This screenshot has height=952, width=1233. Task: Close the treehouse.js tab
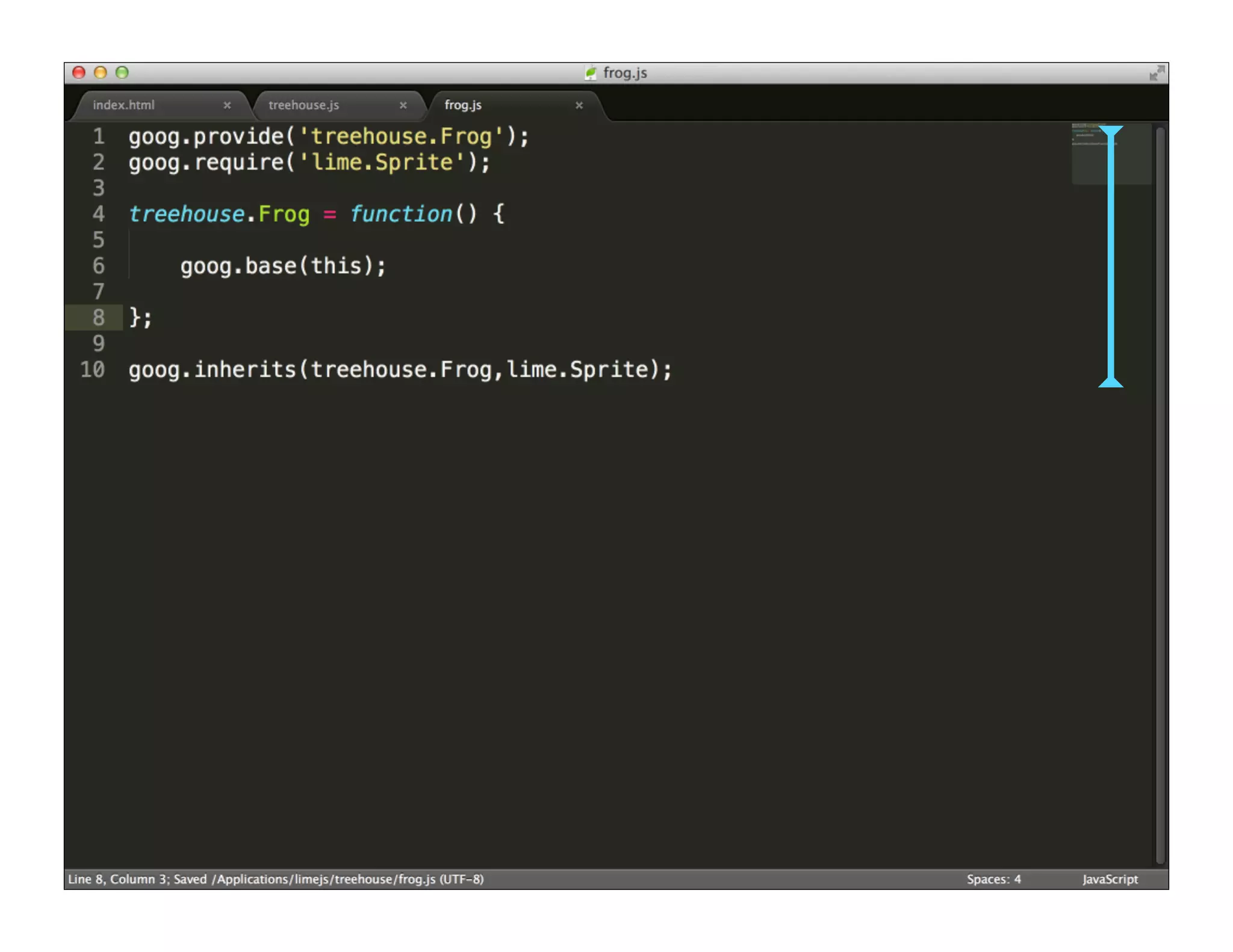point(403,105)
